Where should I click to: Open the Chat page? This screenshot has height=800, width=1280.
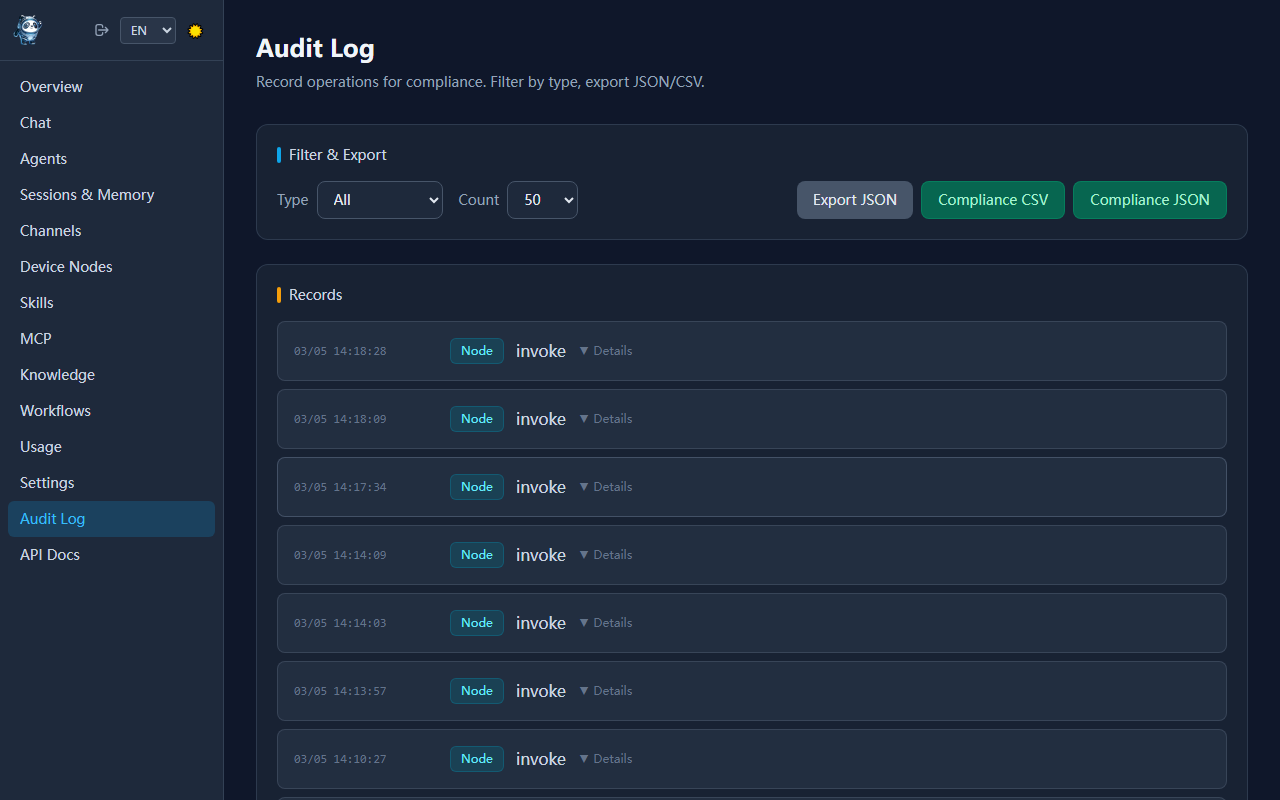[111, 123]
